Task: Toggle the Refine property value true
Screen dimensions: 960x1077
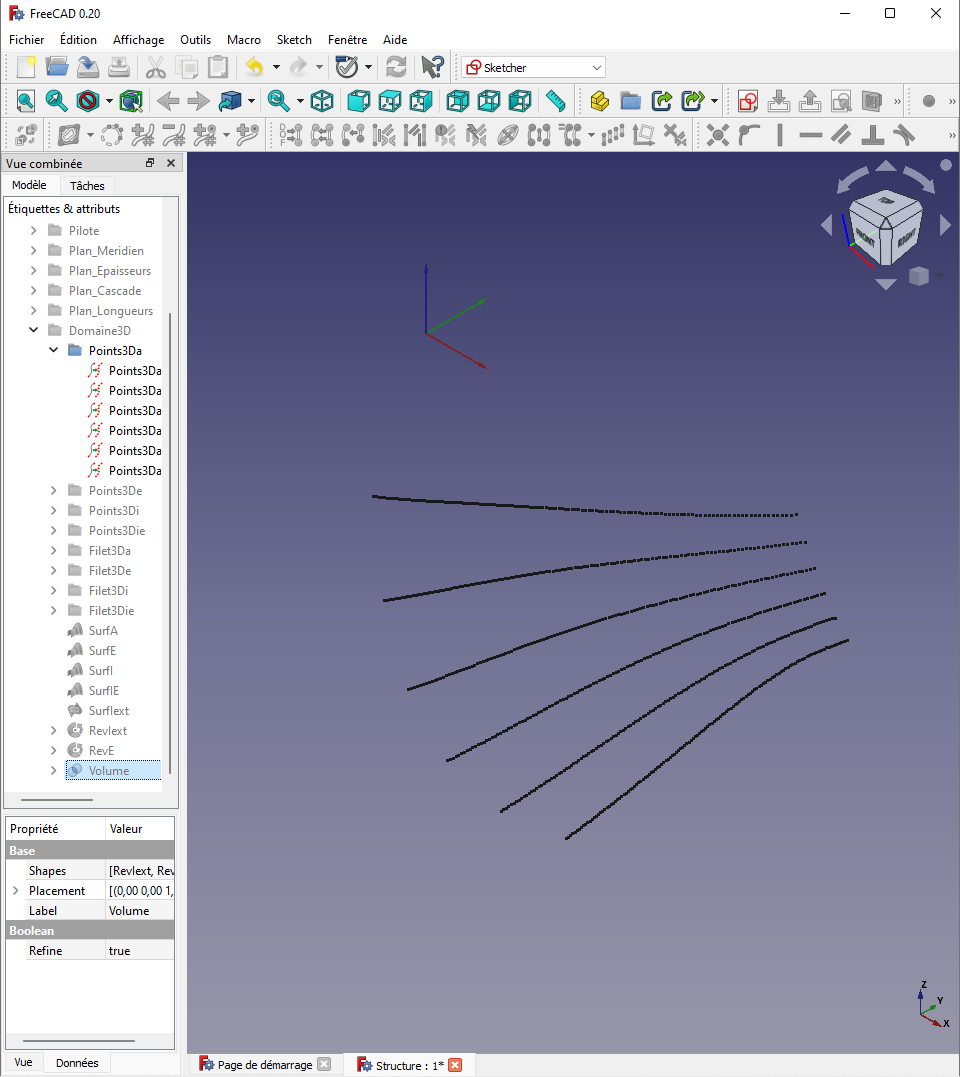Action: click(139, 951)
